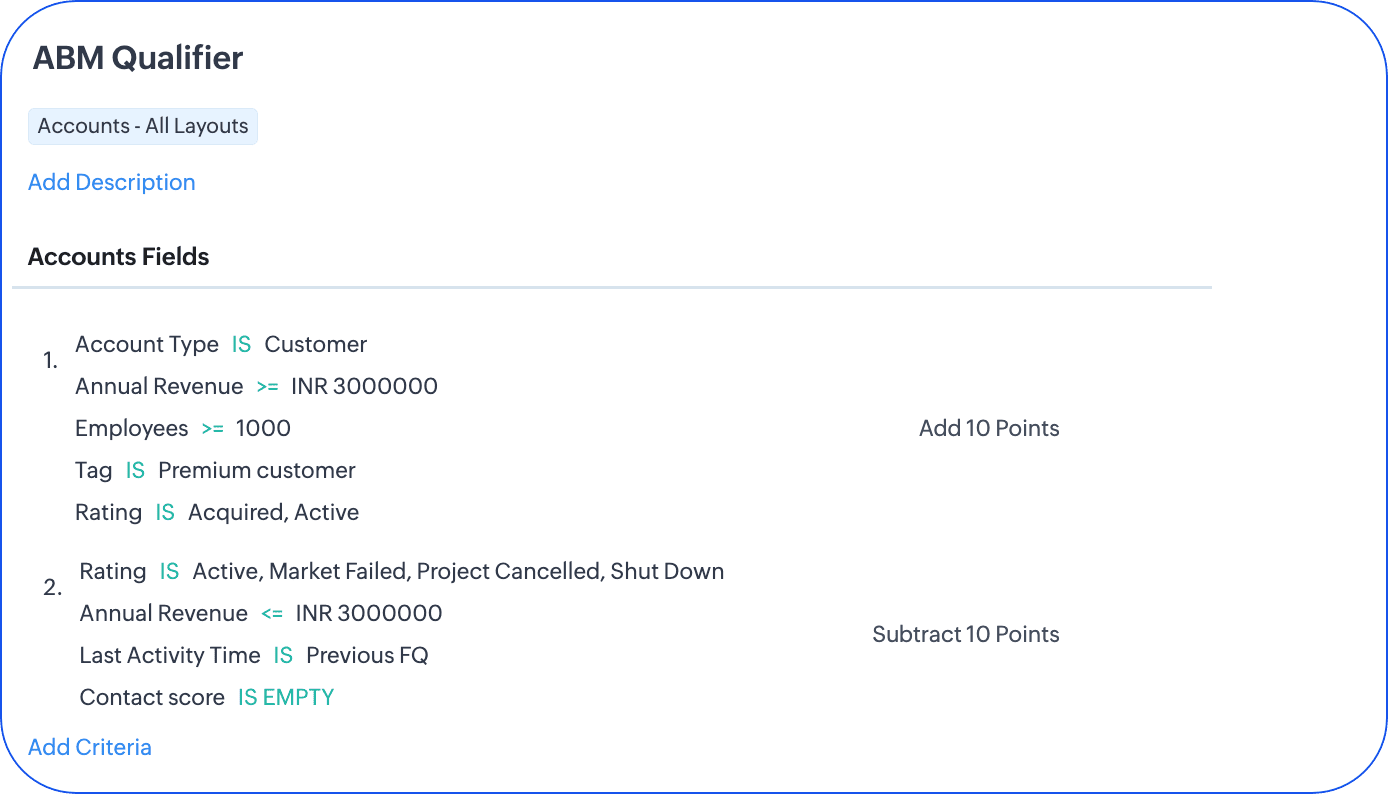Select the Last Activity Time IS Previous FQ condition

(x=254, y=655)
